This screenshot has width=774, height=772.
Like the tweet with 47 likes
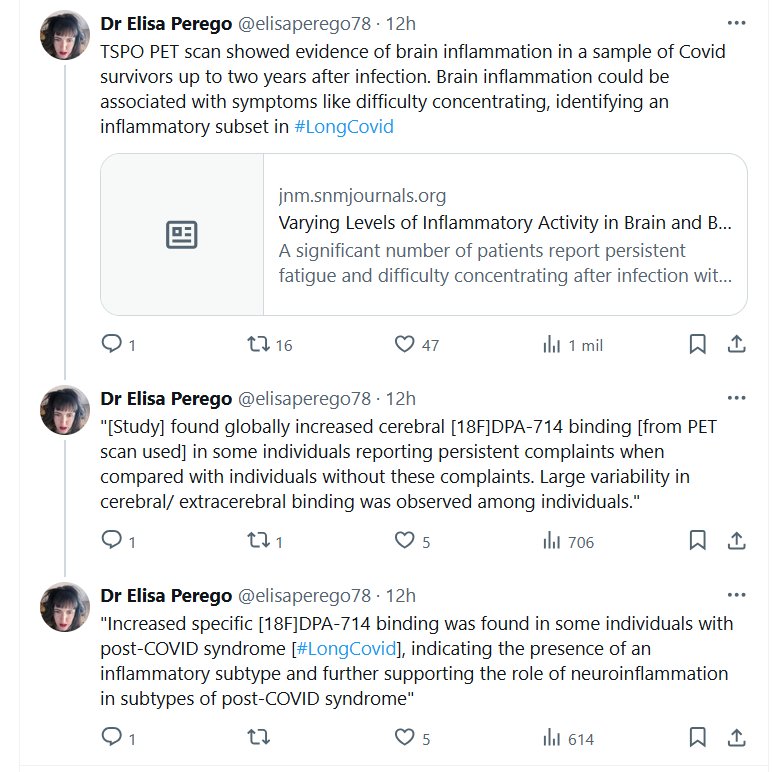pos(404,344)
